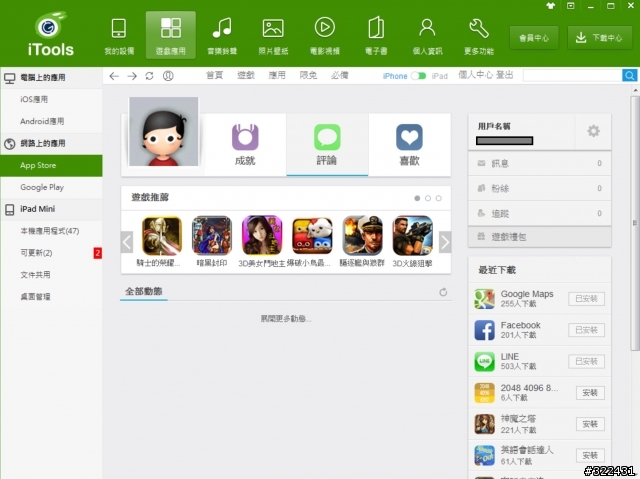640x479 pixels.
Task: Open the Personal Info (個人資訊) section
Action: (x=427, y=36)
